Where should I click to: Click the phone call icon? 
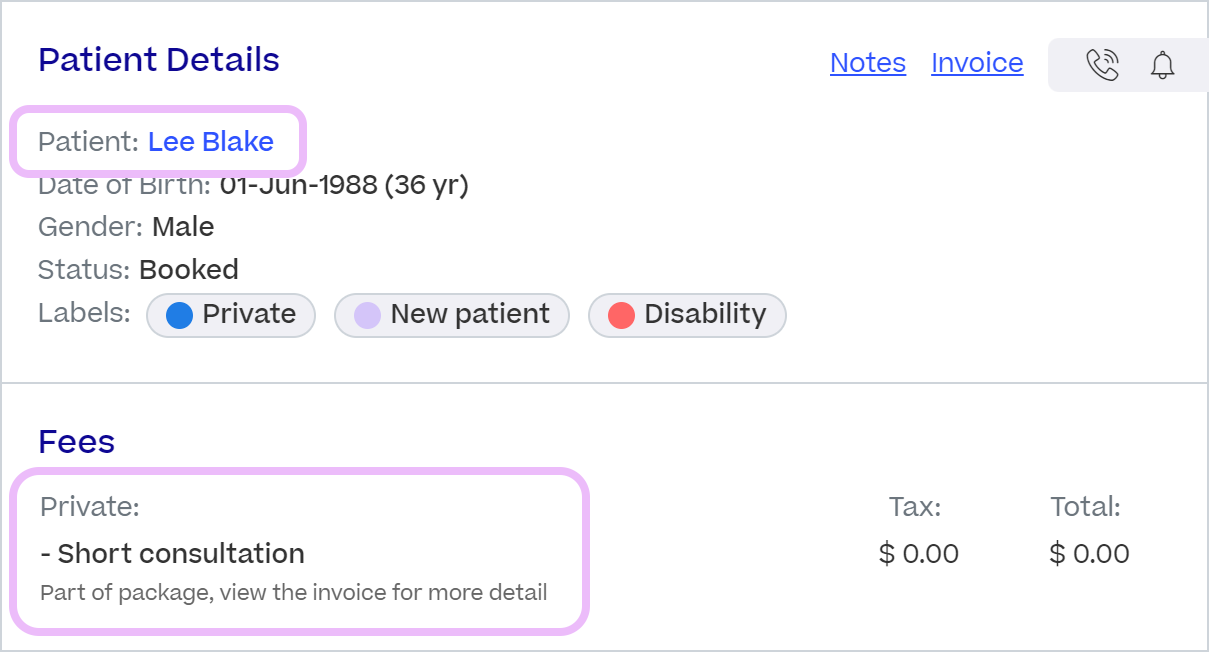(1102, 65)
